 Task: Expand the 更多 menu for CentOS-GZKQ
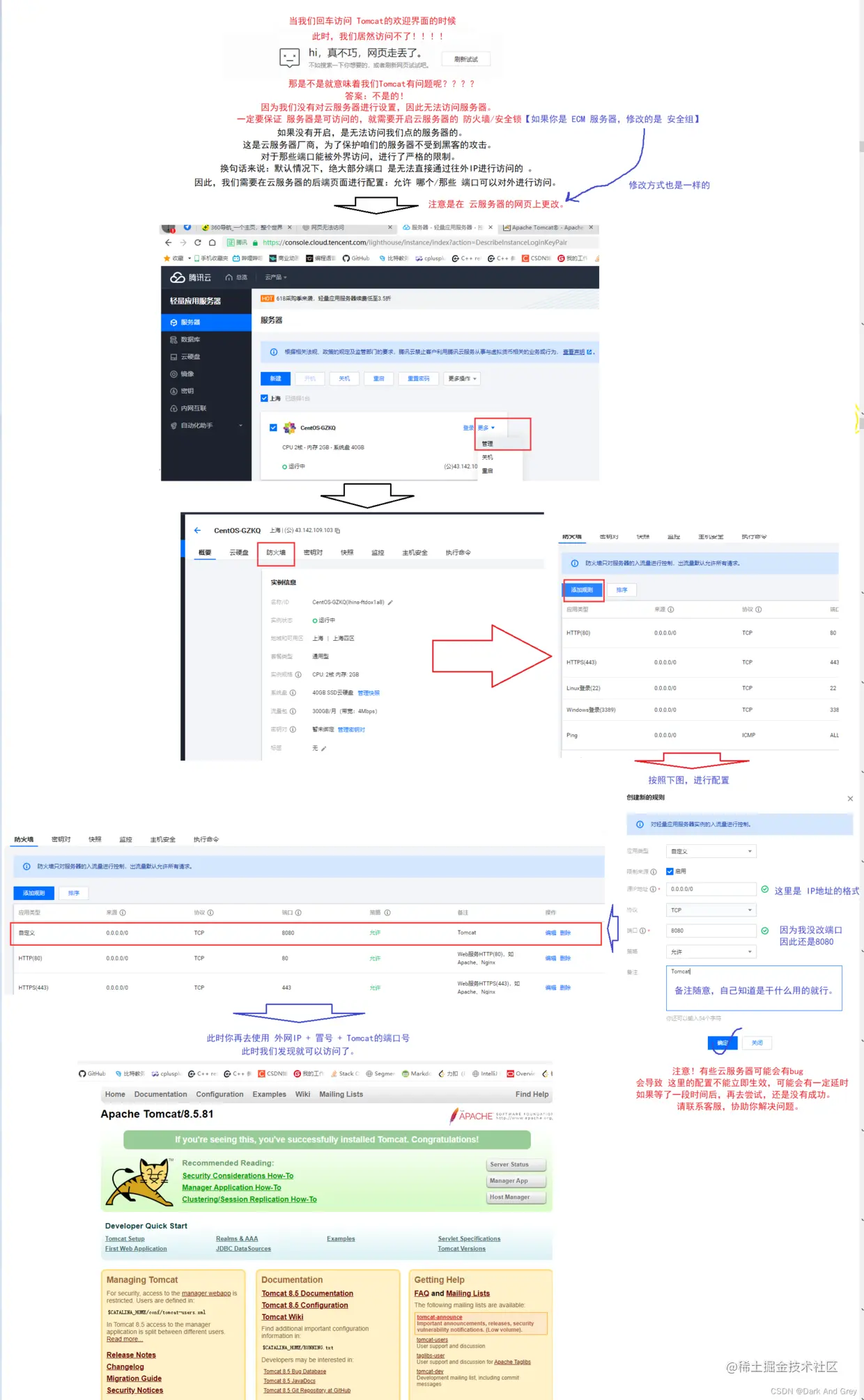point(486,428)
